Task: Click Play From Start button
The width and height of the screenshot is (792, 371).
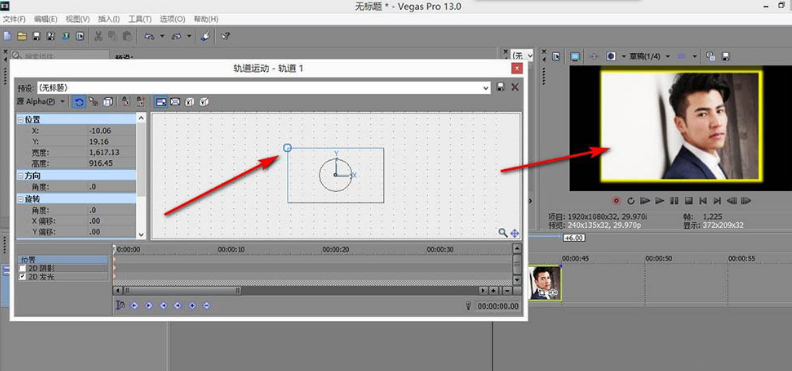Action: click(x=645, y=200)
